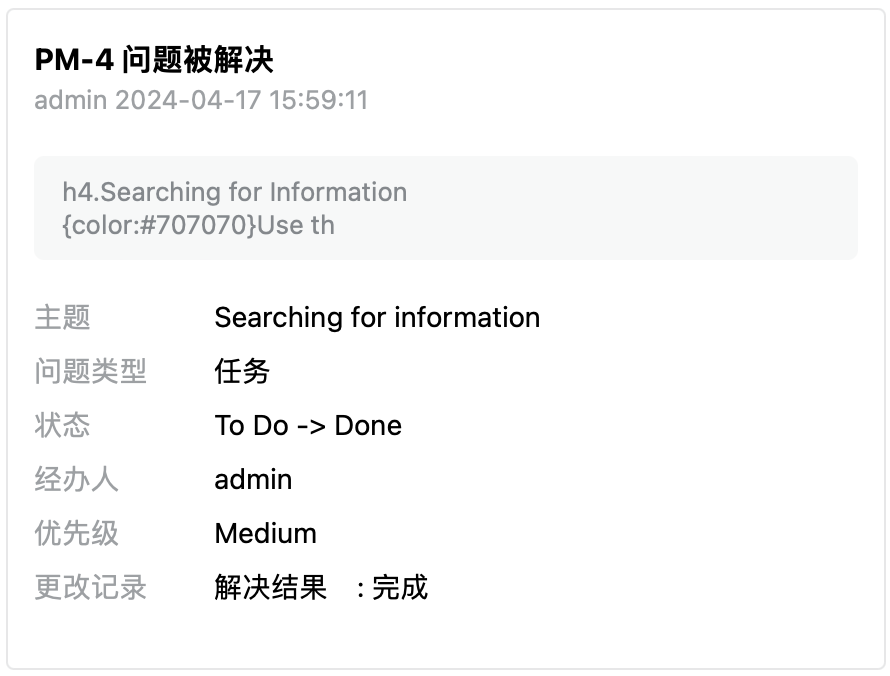Image resolution: width=890 pixels, height=676 pixels.
Task: Click the 经办人 field label
Action: click(76, 480)
